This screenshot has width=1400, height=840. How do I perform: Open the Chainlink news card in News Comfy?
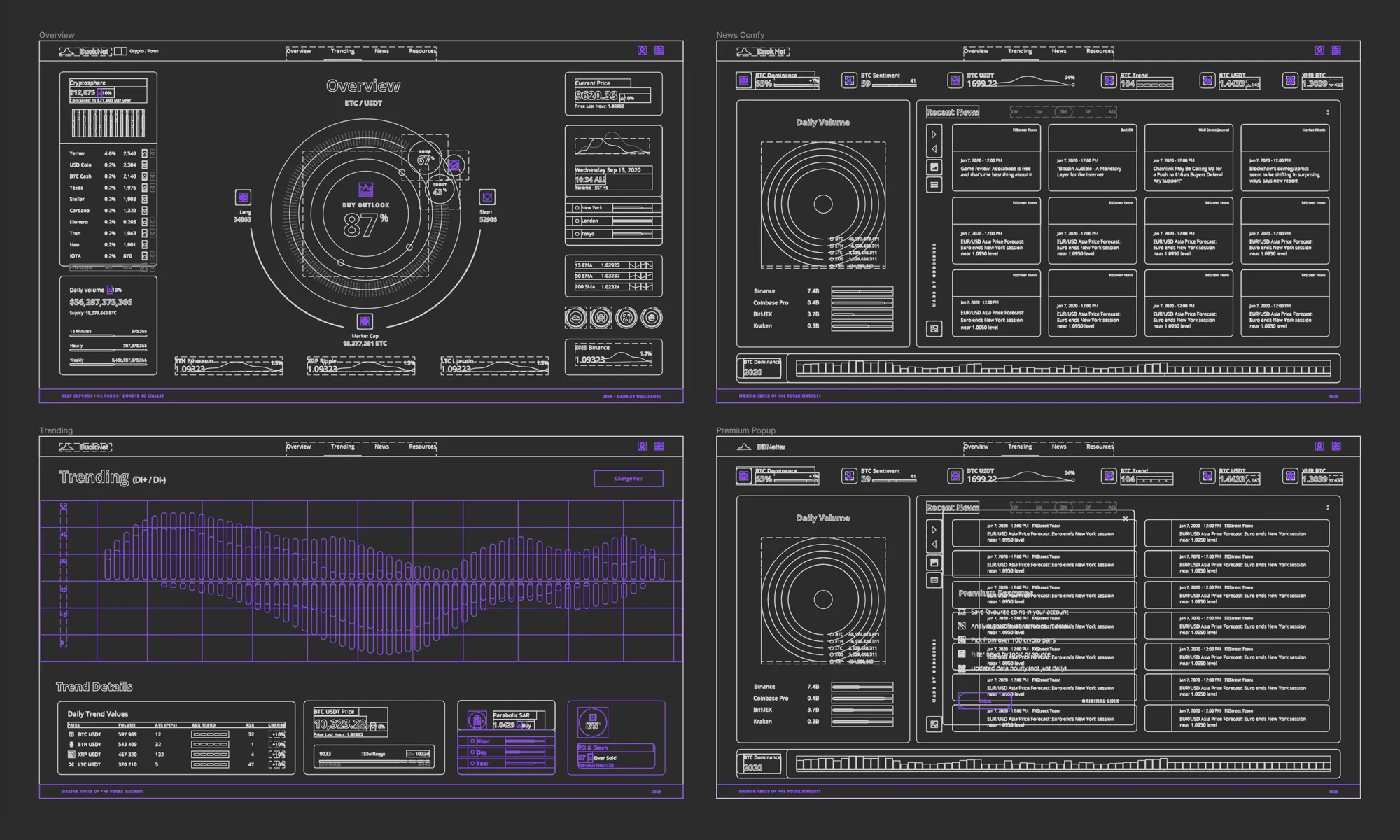[1189, 157]
